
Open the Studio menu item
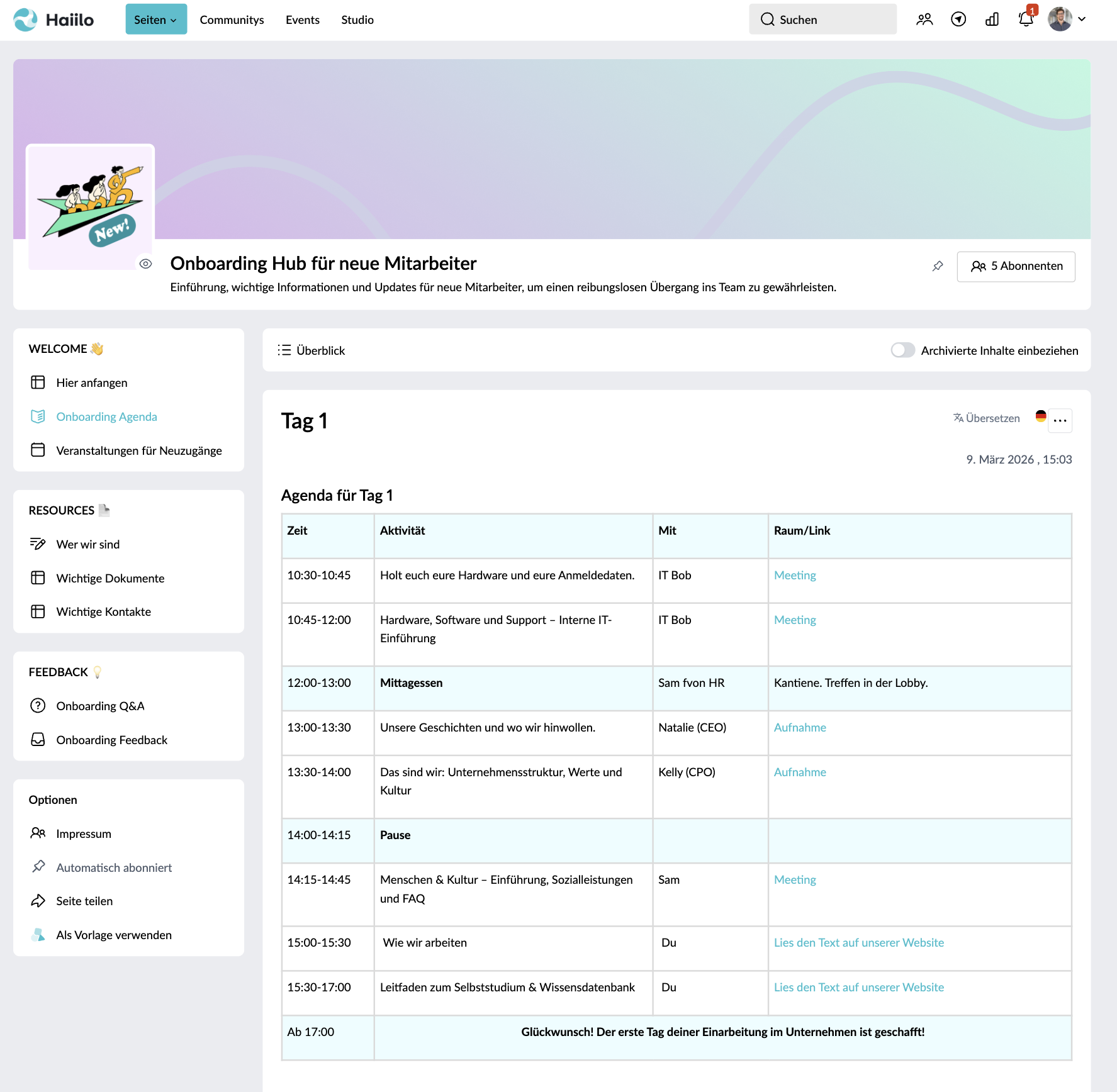(357, 19)
